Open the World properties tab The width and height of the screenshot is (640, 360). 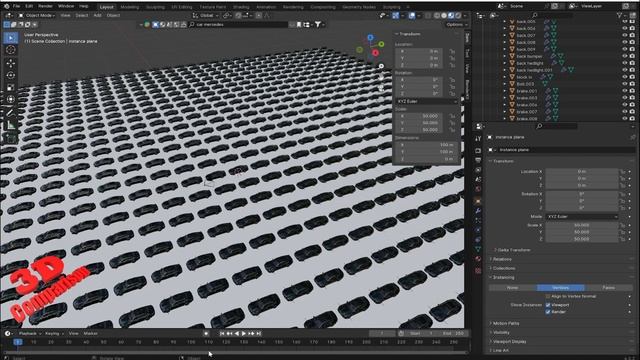tap(478, 189)
